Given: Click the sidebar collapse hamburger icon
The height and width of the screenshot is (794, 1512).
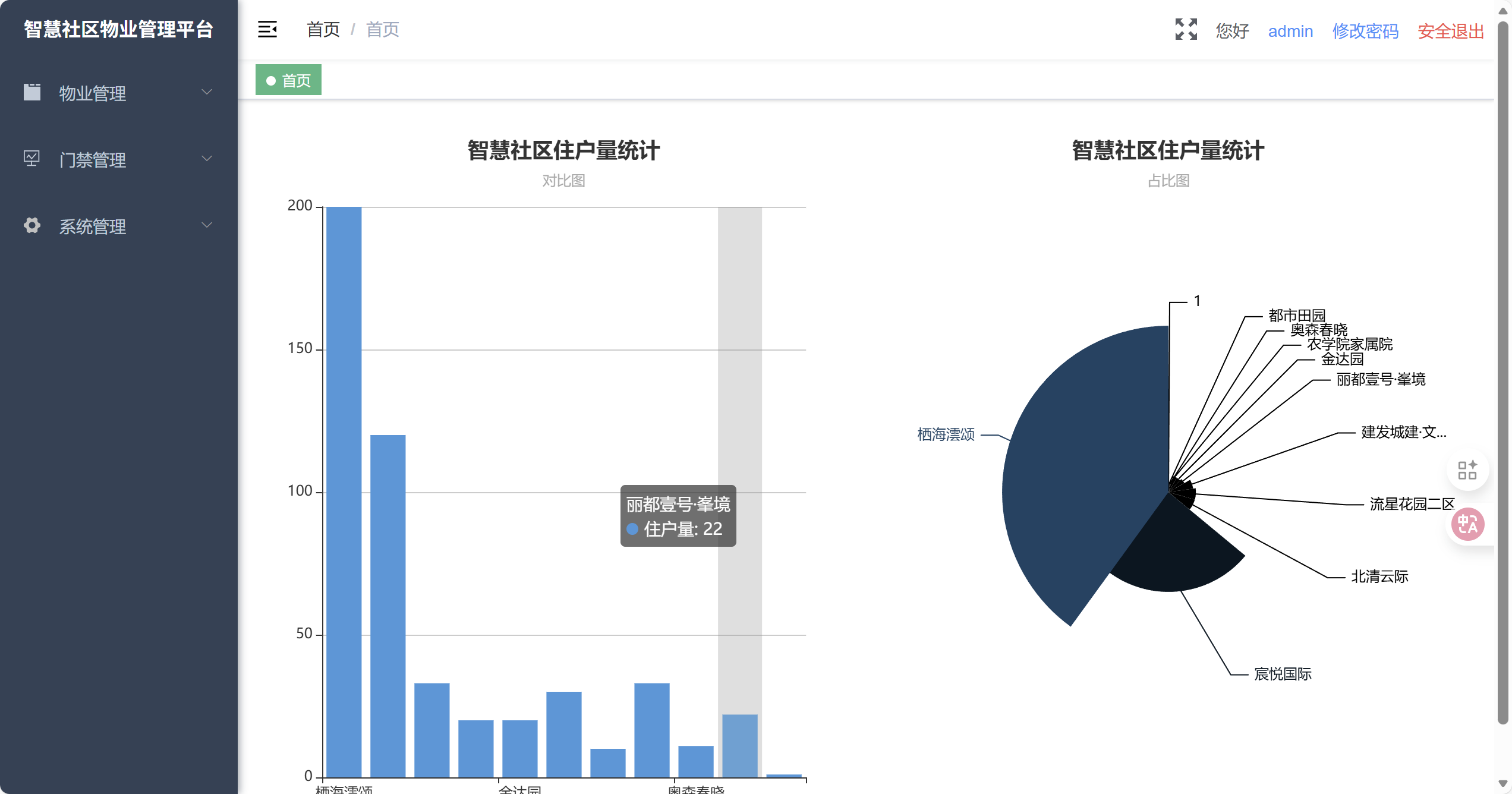Looking at the screenshot, I should pos(267,29).
